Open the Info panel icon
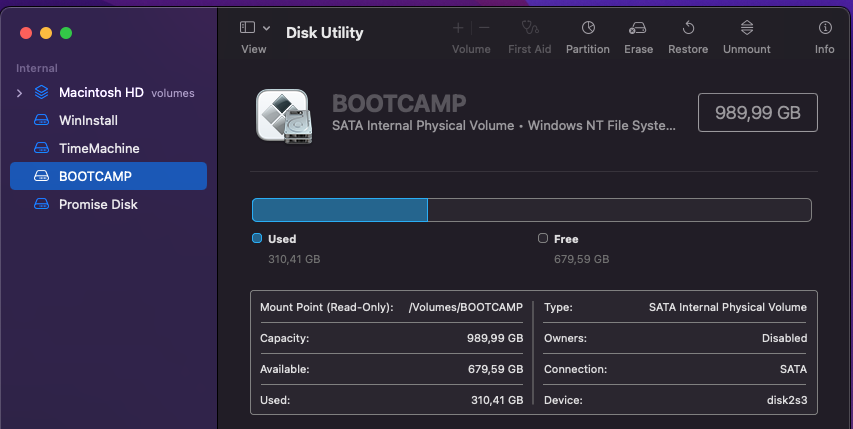Screen dimensions: 853x429 click(825, 27)
